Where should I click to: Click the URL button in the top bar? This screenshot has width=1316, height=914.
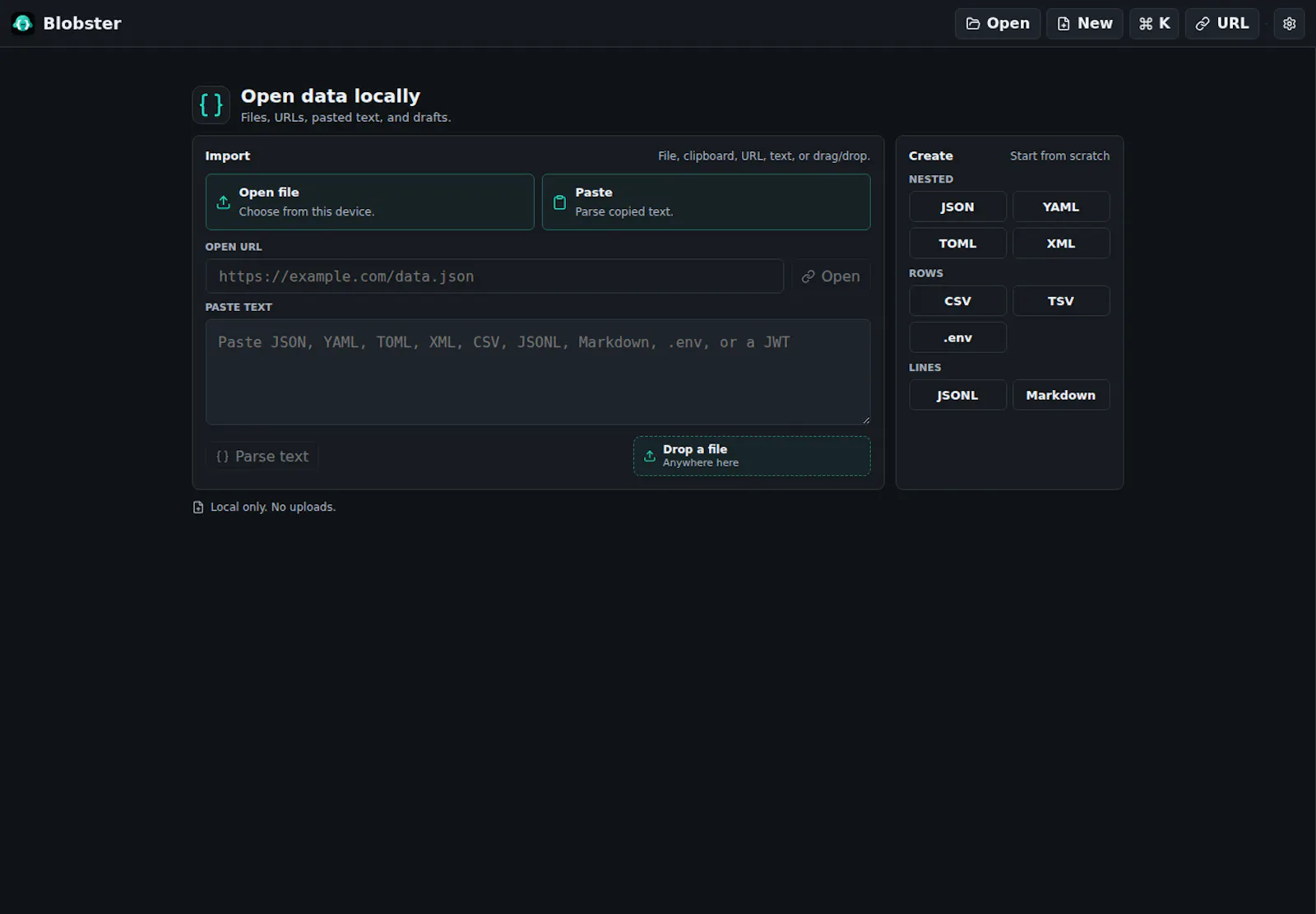click(1222, 24)
